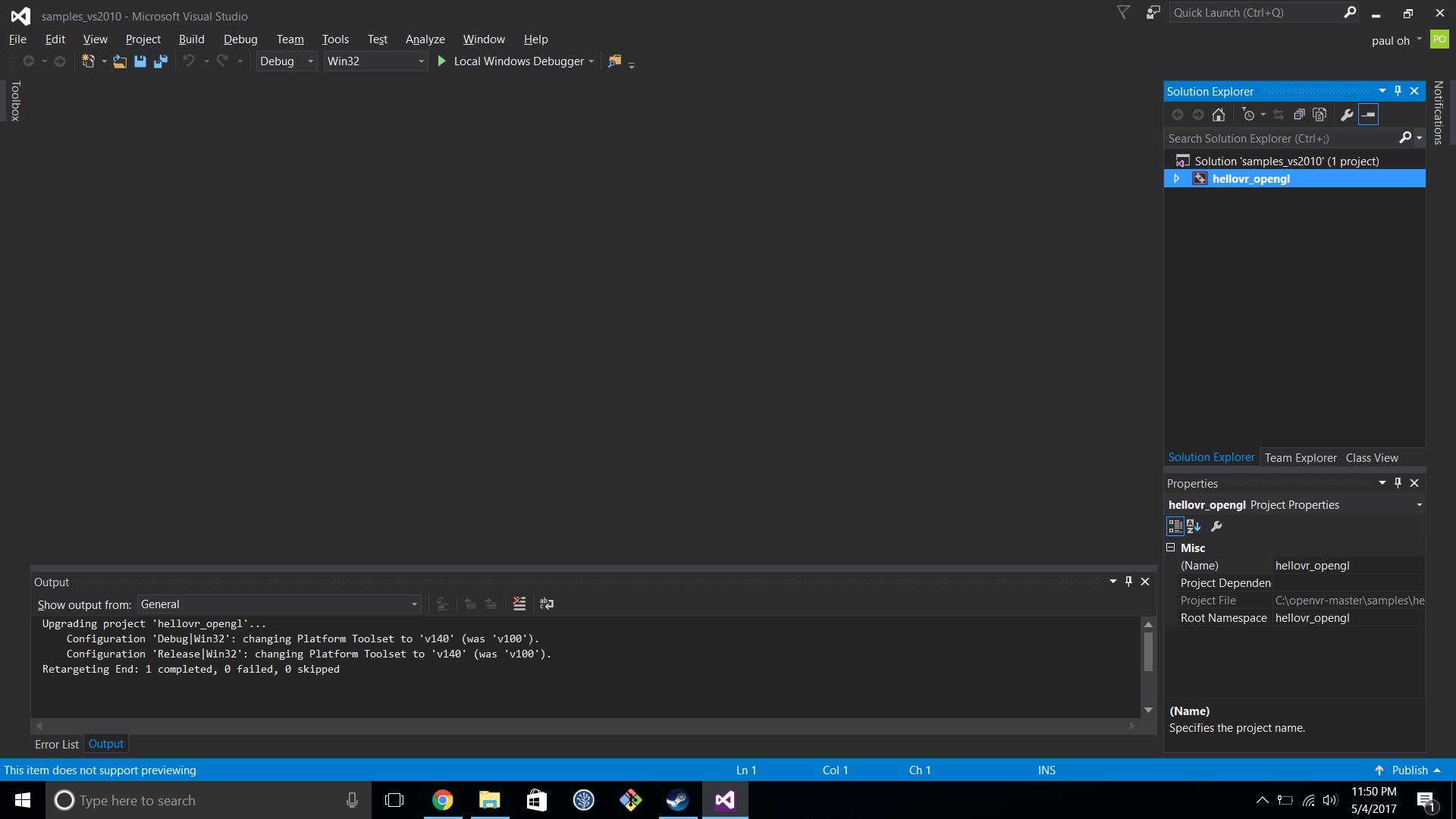Click the Quick Launch search icon
The height and width of the screenshot is (819, 1456).
coord(1350,13)
